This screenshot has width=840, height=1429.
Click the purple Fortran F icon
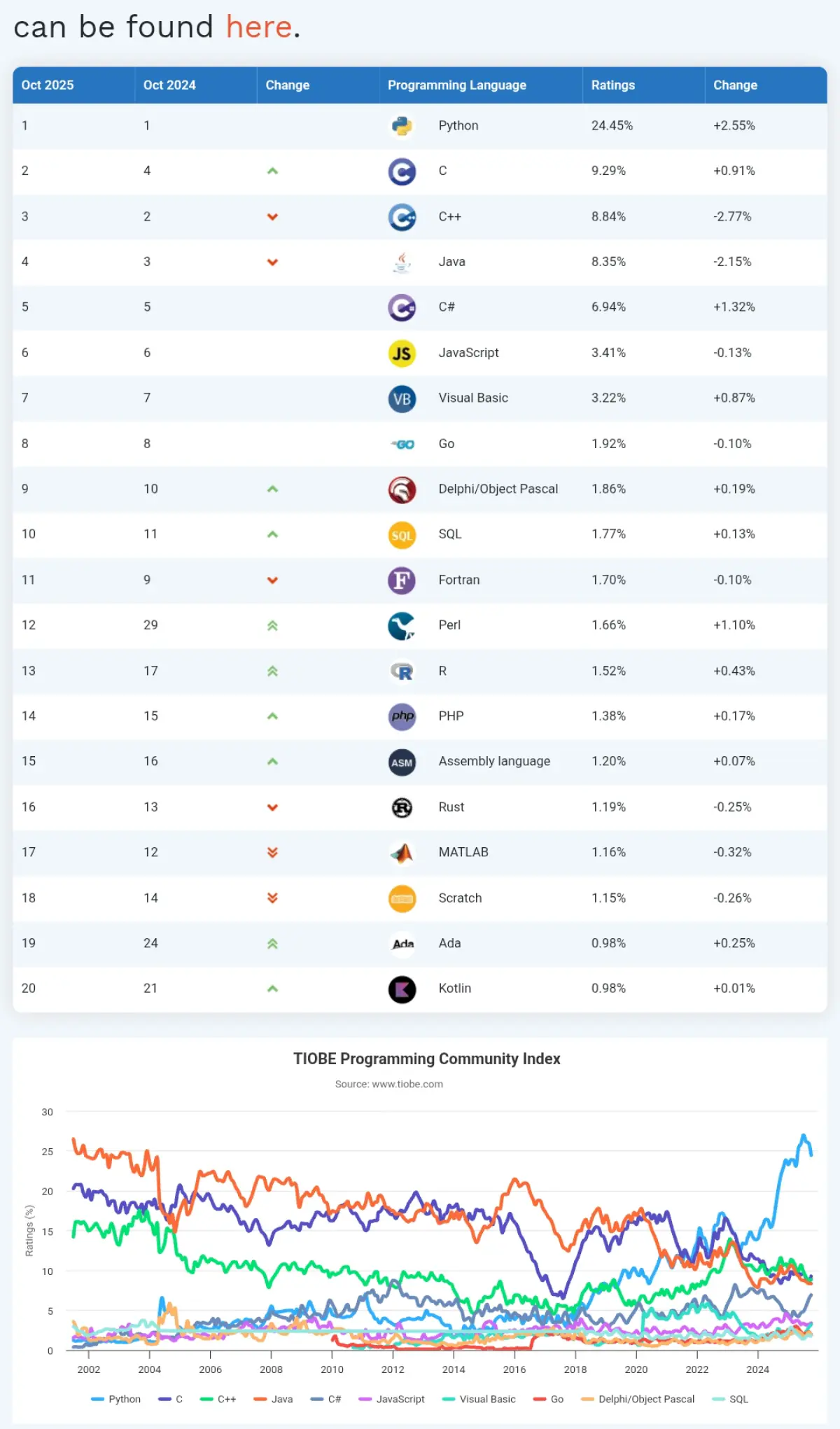coord(402,580)
